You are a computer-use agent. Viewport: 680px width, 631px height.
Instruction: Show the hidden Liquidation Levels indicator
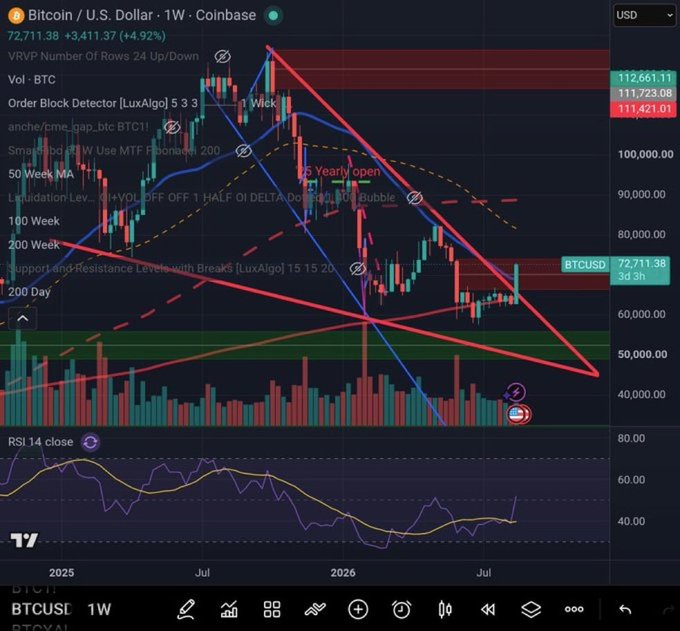pyautogui.click(x=414, y=198)
